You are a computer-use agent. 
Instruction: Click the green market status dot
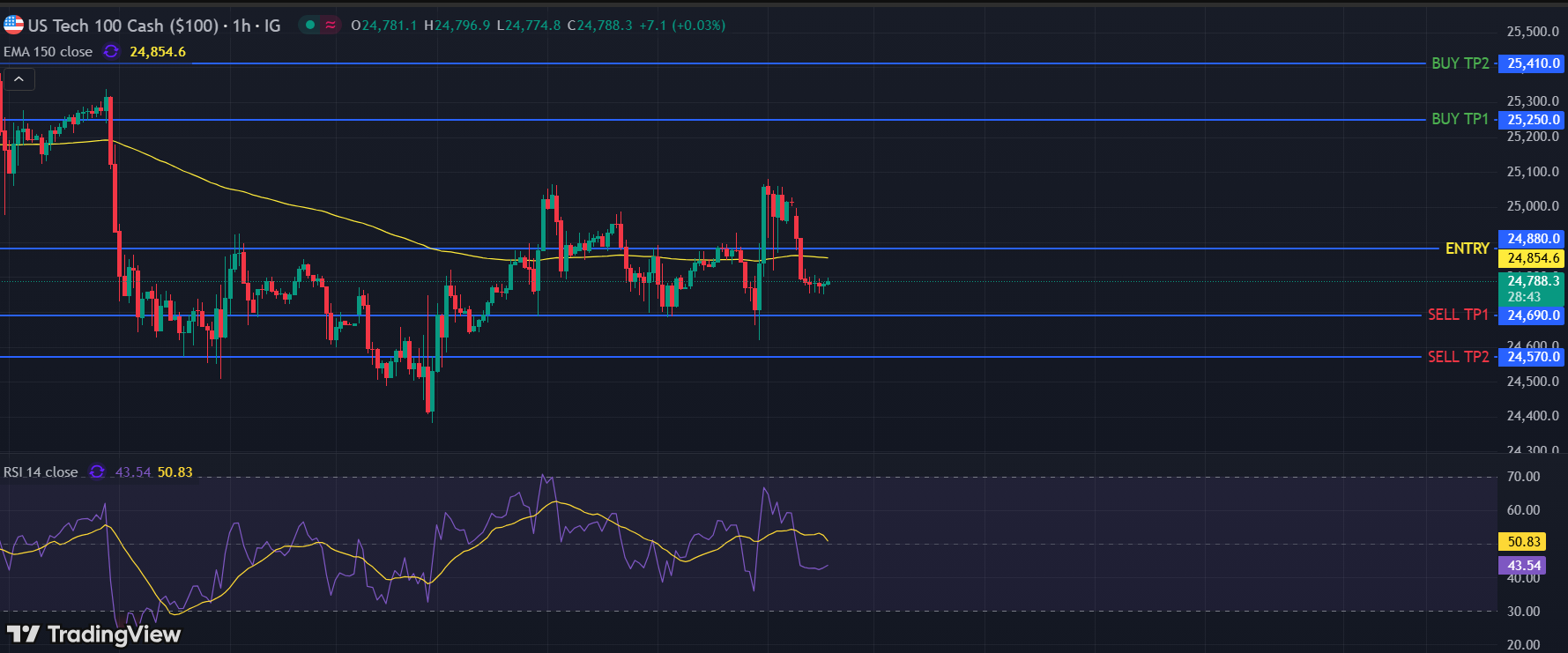coord(310,25)
